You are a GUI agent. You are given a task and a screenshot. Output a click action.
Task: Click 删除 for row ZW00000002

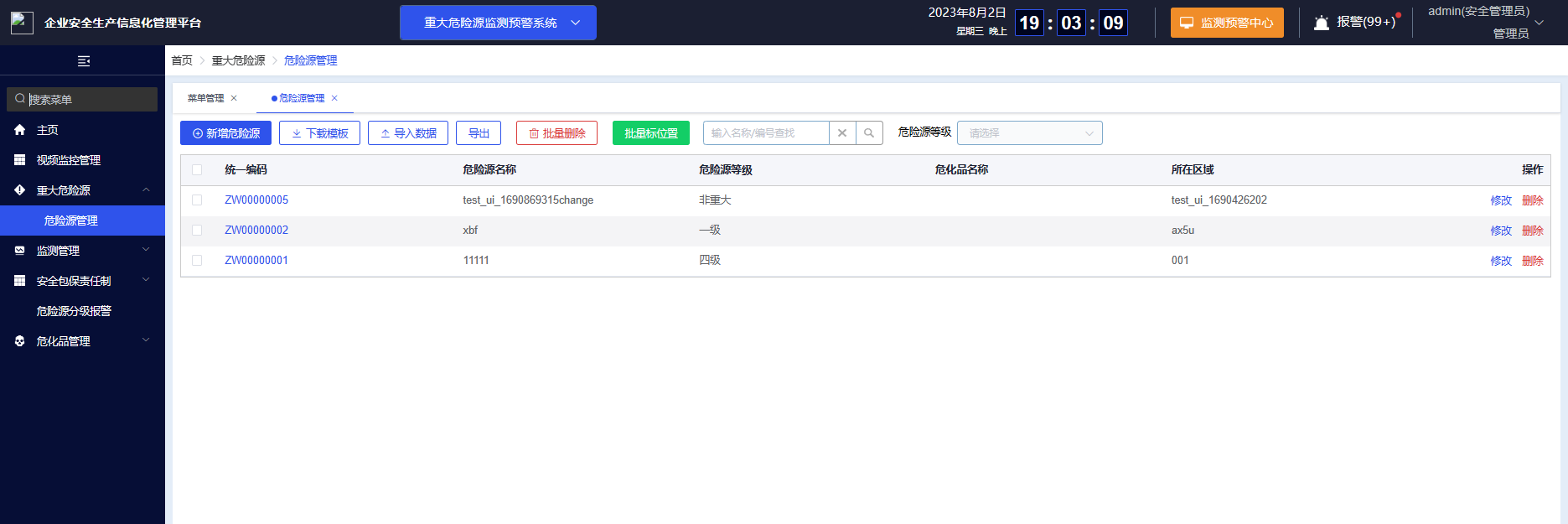click(x=1533, y=231)
